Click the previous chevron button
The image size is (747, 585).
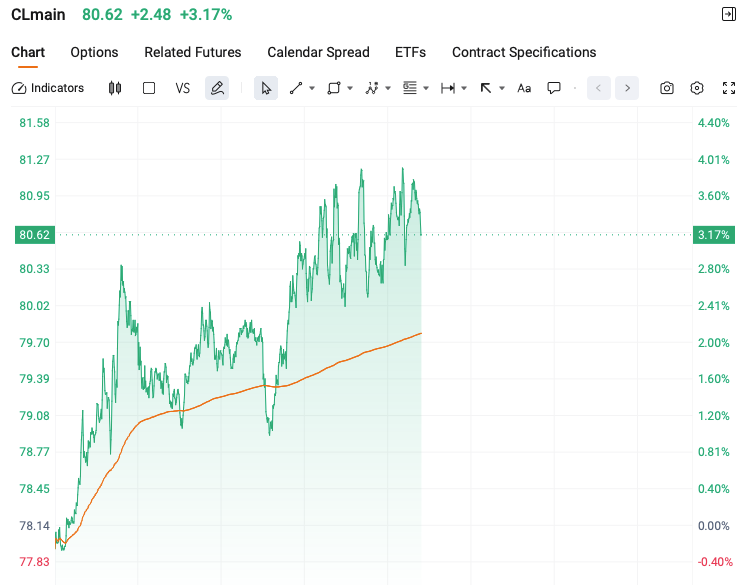tap(599, 88)
